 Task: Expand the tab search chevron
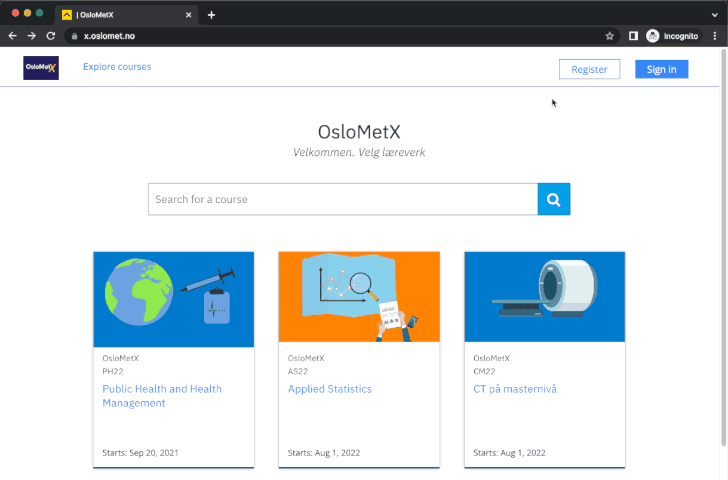714,15
